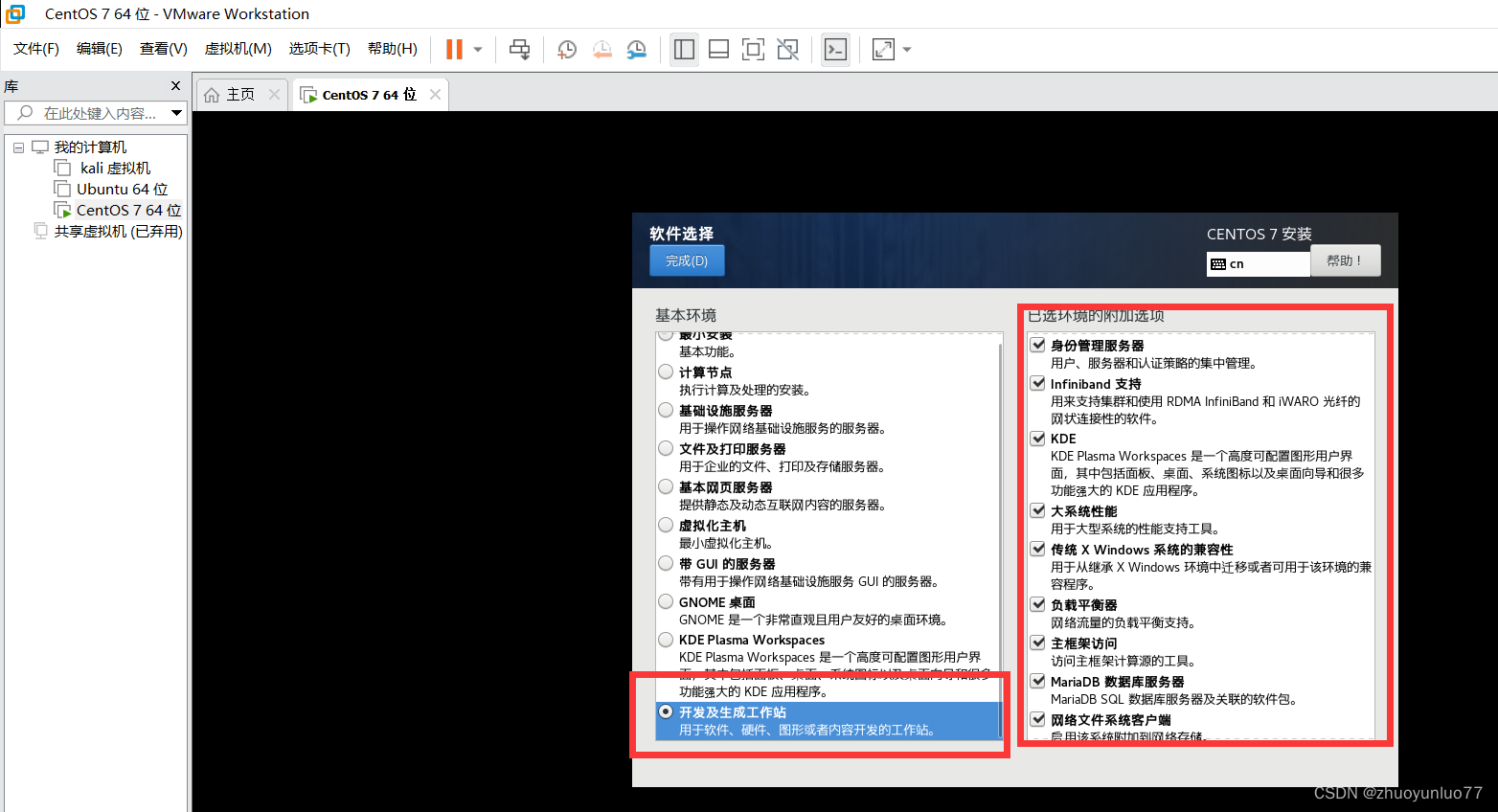The width and height of the screenshot is (1498, 812).
Task: Open the 帮助(H) menu
Action: point(393,49)
